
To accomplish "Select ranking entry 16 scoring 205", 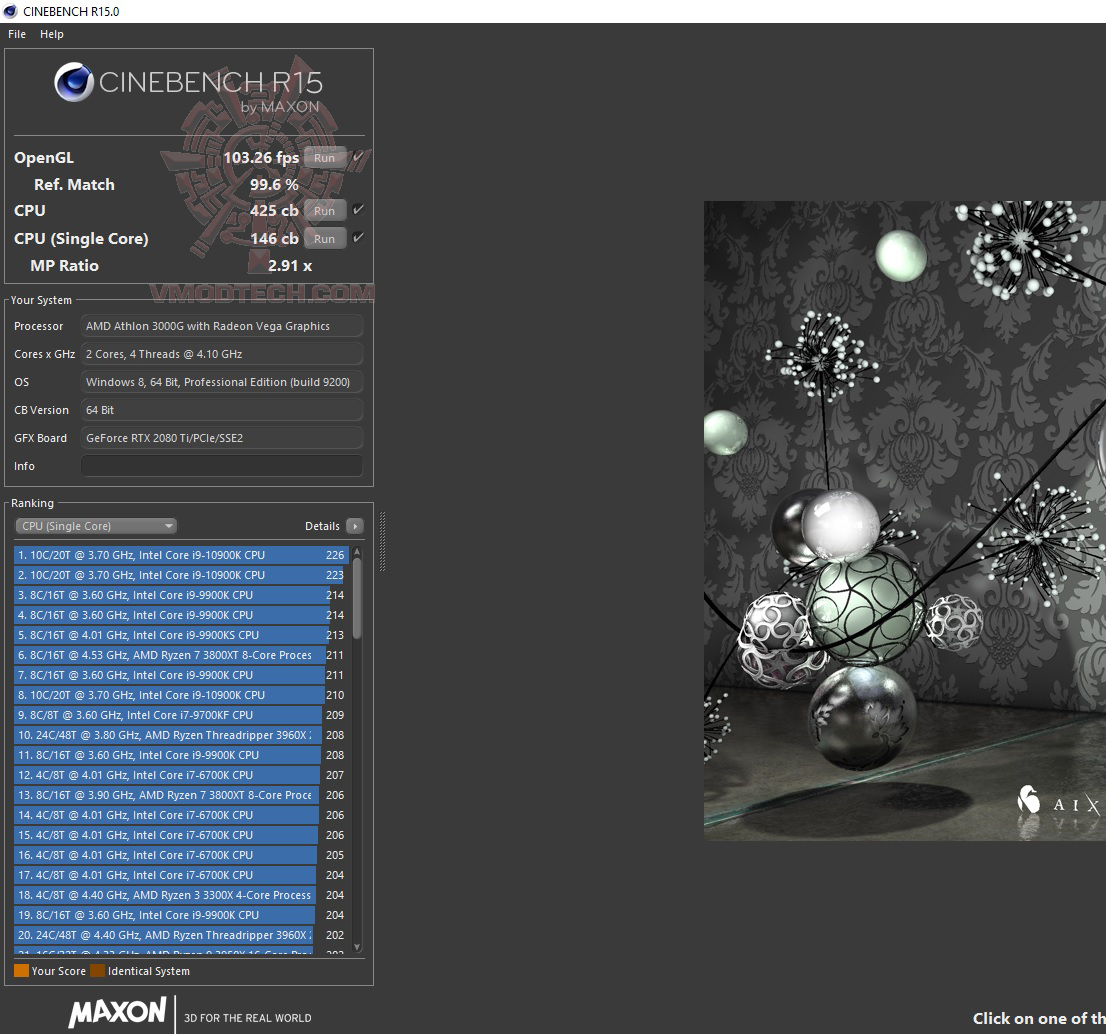I will (181, 855).
